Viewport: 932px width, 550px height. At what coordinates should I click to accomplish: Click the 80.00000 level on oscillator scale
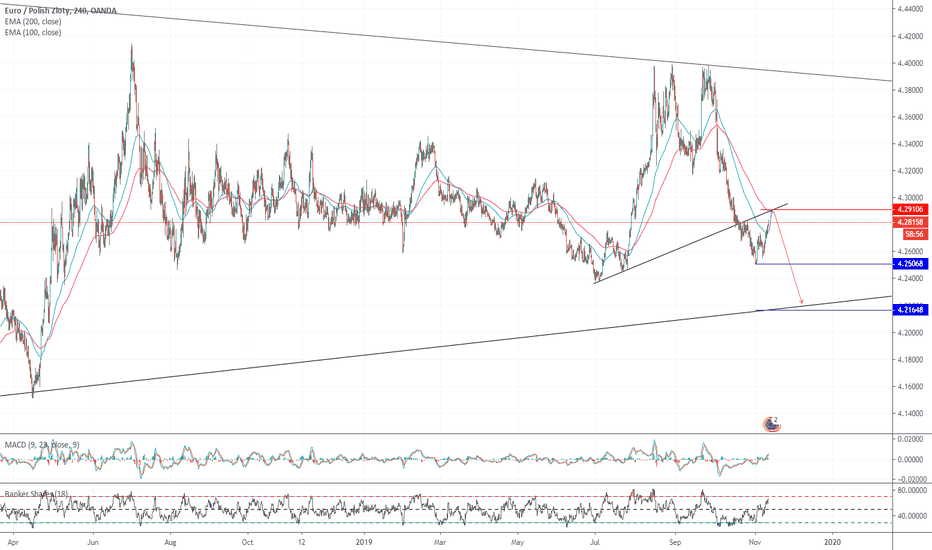909,491
